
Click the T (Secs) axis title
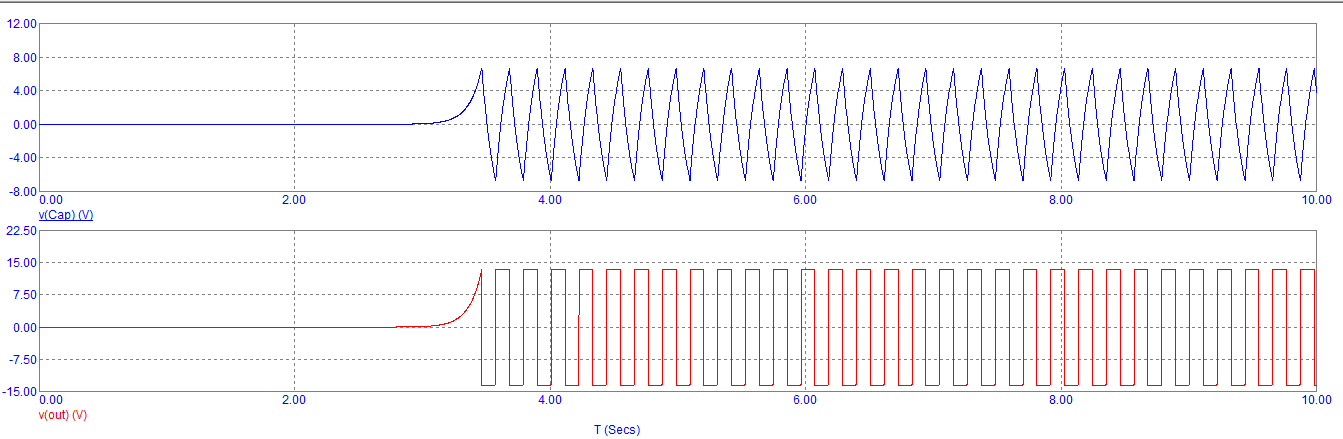pos(616,430)
